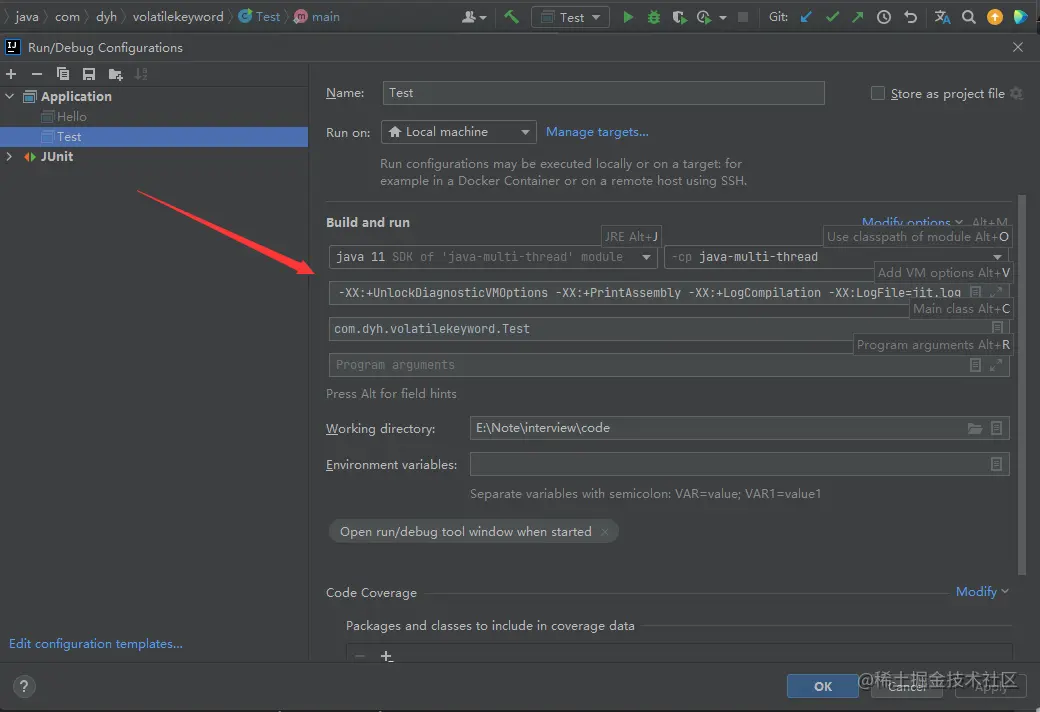1040x712 pixels.
Task: Sort configurations alphabetically
Action: [141, 74]
